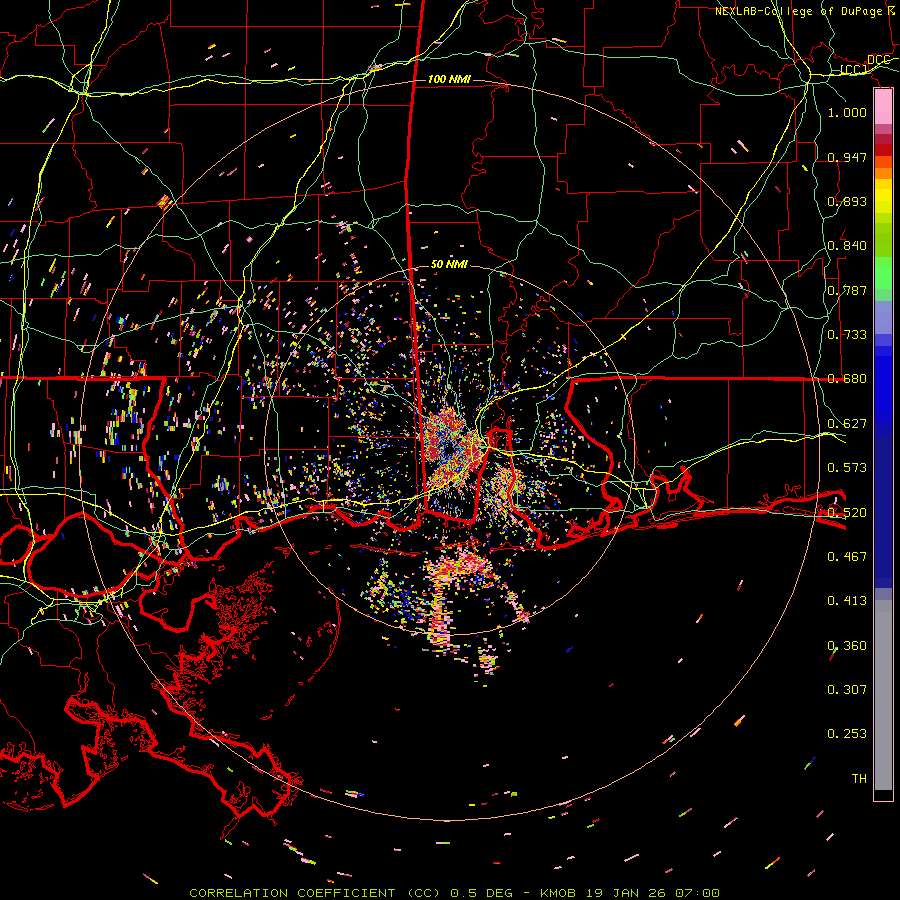Click the bright green segment of color bar
The height and width of the screenshot is (900, 900).
(883, 273)
